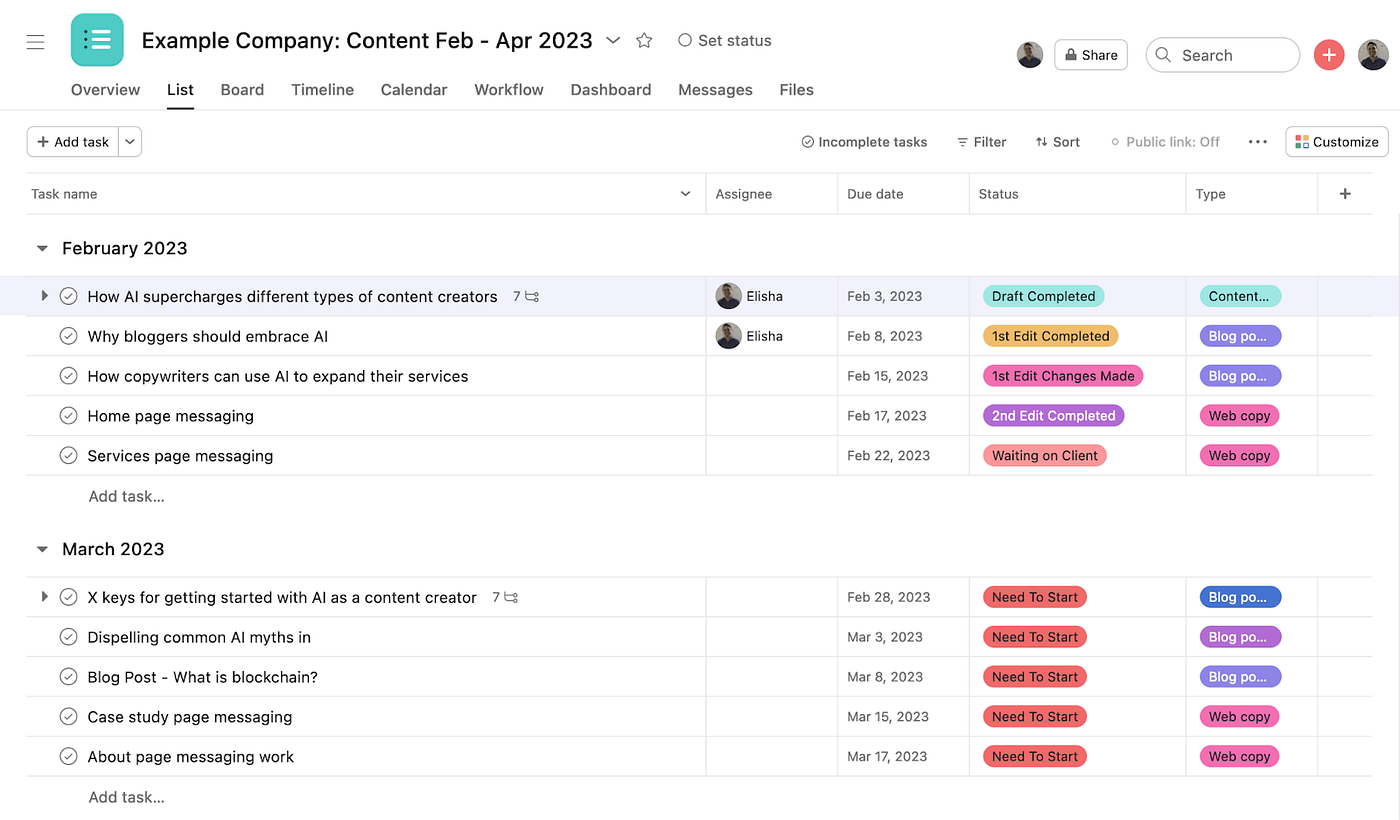Screen dimensions: 1400x820
Task: Click 'Add task...' under March 2023
Action: click(x=126, y=797)
